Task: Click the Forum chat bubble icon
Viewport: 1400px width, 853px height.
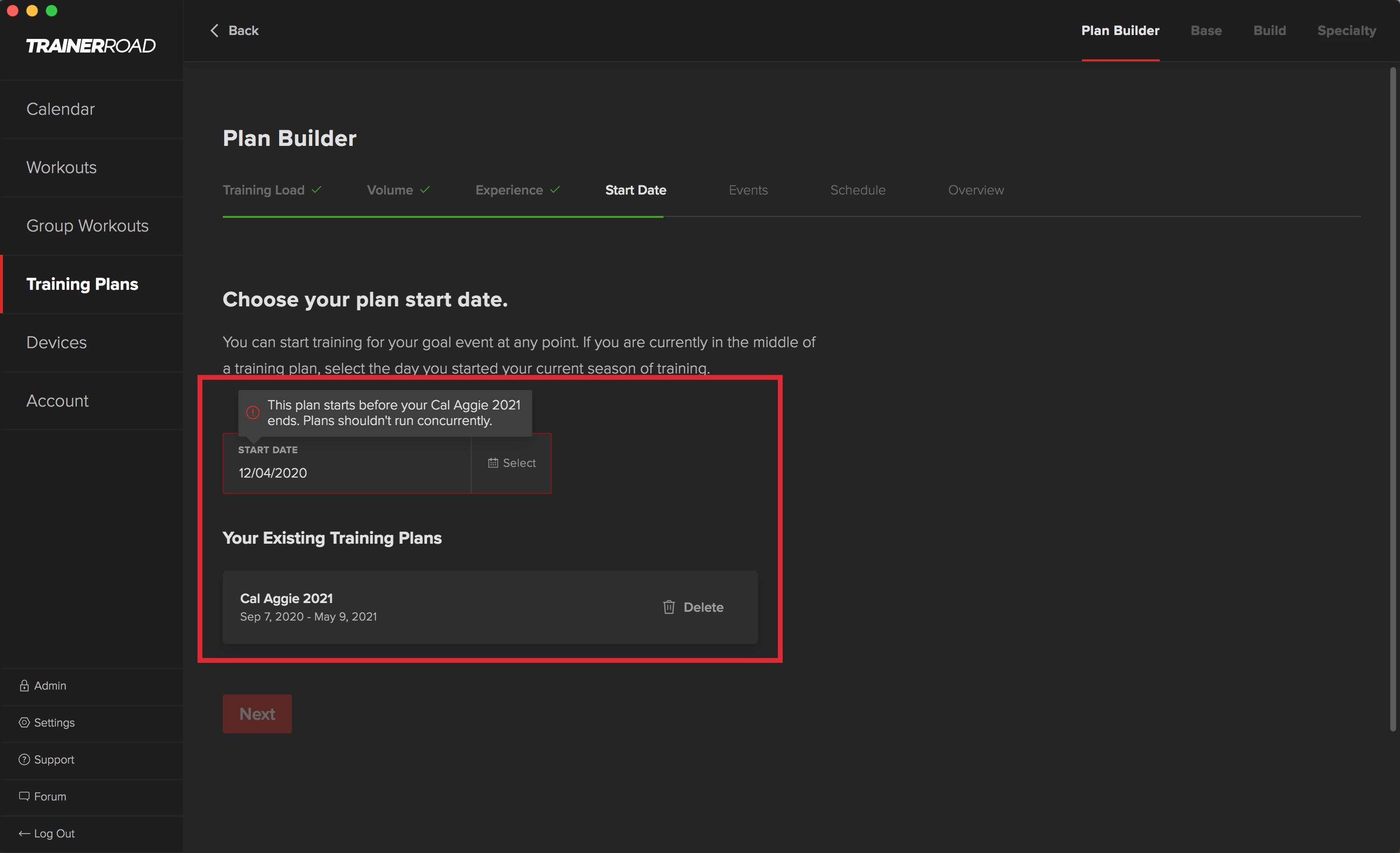Action: (24, 796)
